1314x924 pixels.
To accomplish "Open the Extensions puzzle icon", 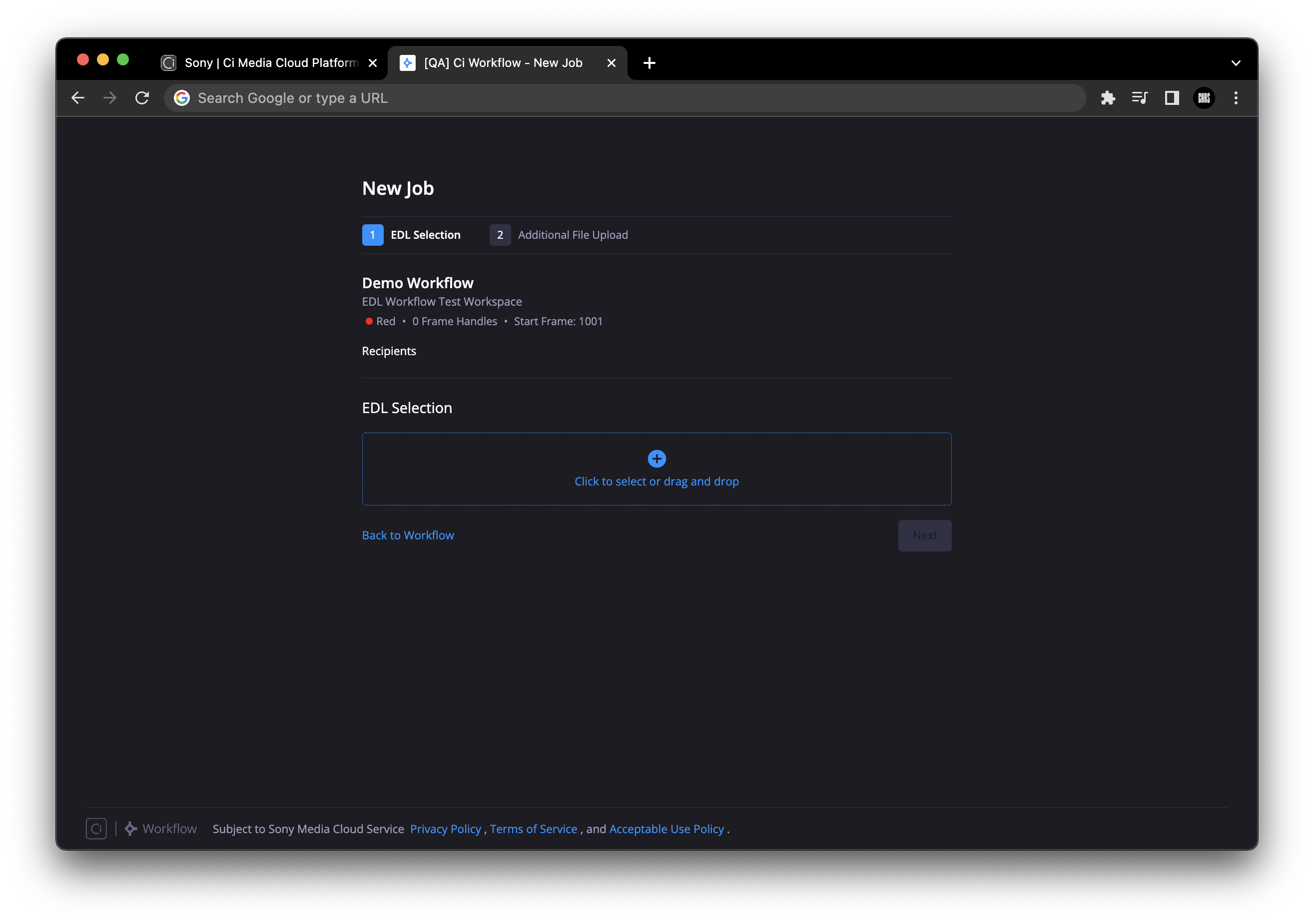I will tap(1107, 98).
